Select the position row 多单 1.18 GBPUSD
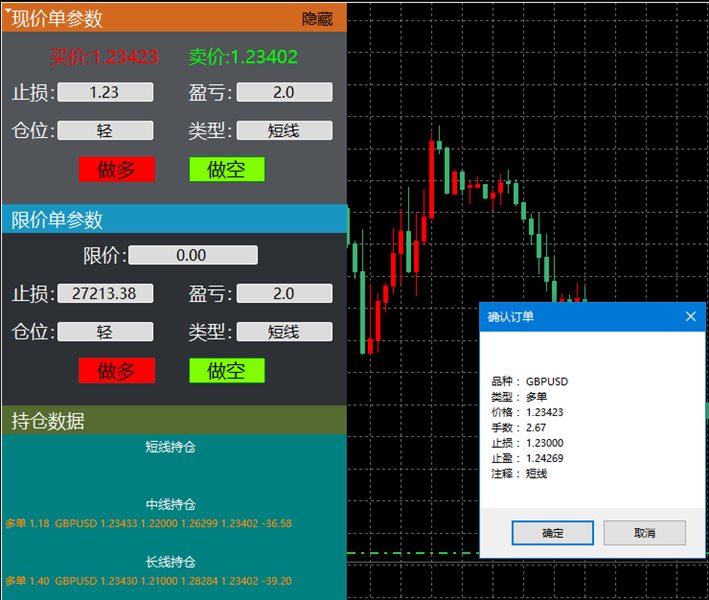709x600 pixels. click(149, 524)
